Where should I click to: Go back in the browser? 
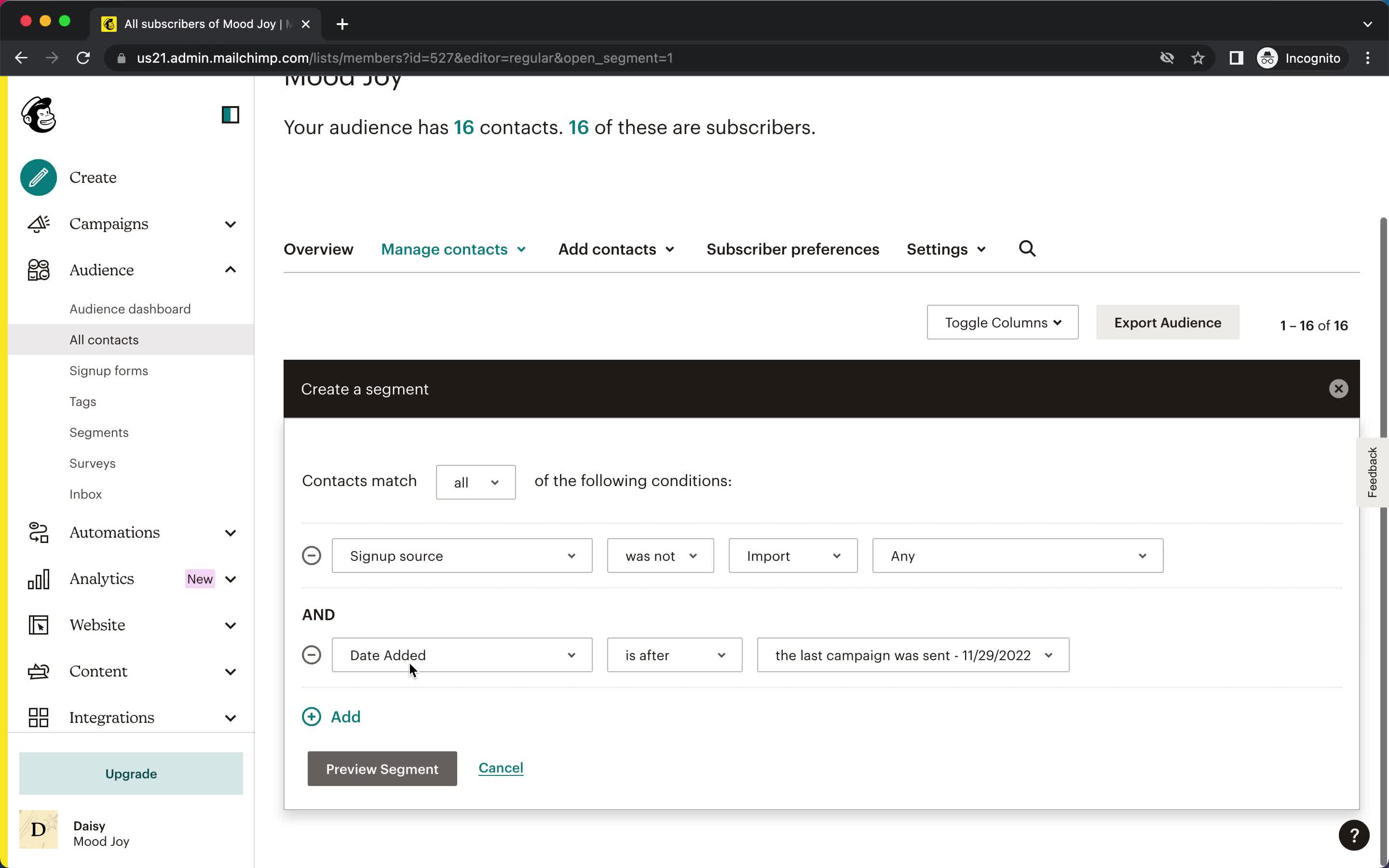(x=21, y=58)
